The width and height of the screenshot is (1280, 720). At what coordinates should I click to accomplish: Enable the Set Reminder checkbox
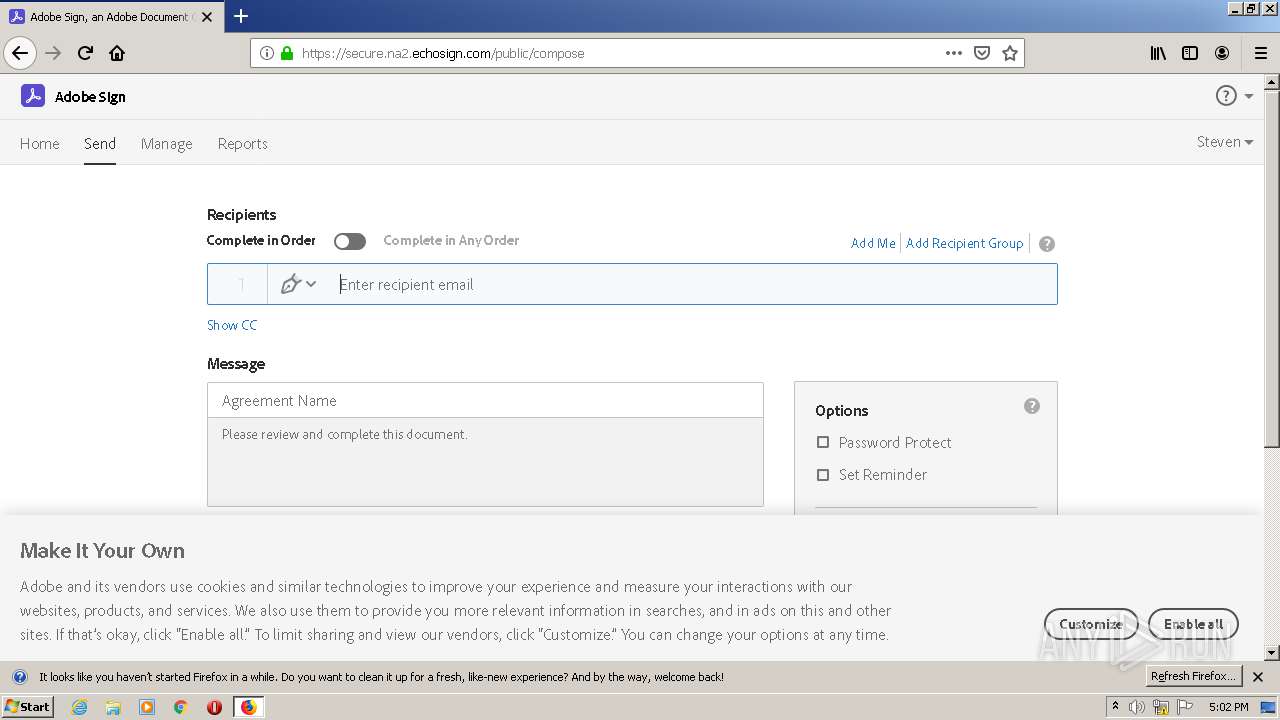click(823, 474)
